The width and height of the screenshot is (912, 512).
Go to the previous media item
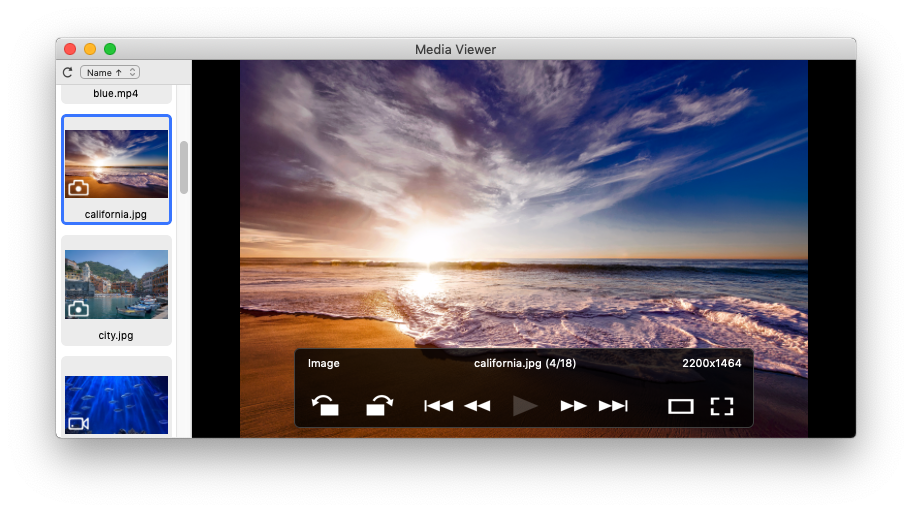478,406
